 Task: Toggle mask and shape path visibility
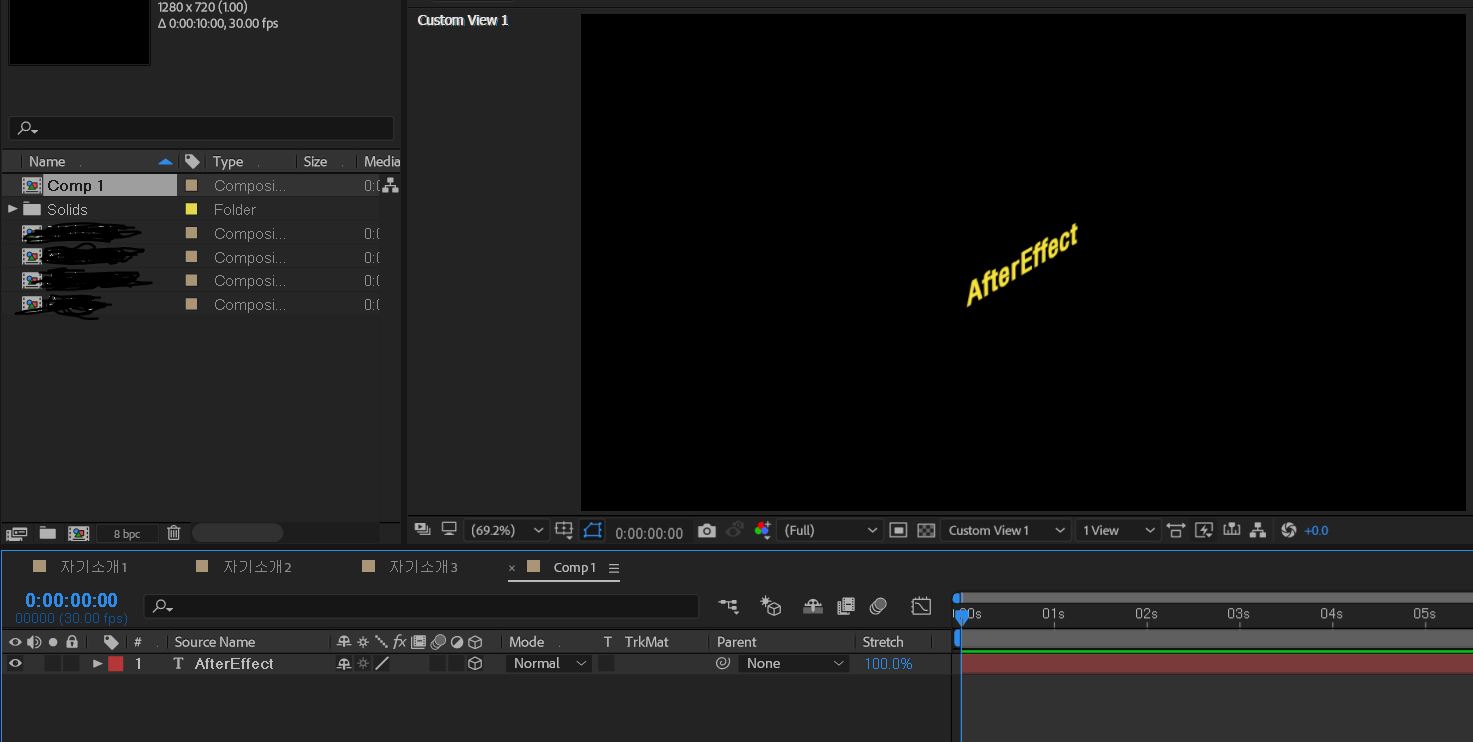592,530
